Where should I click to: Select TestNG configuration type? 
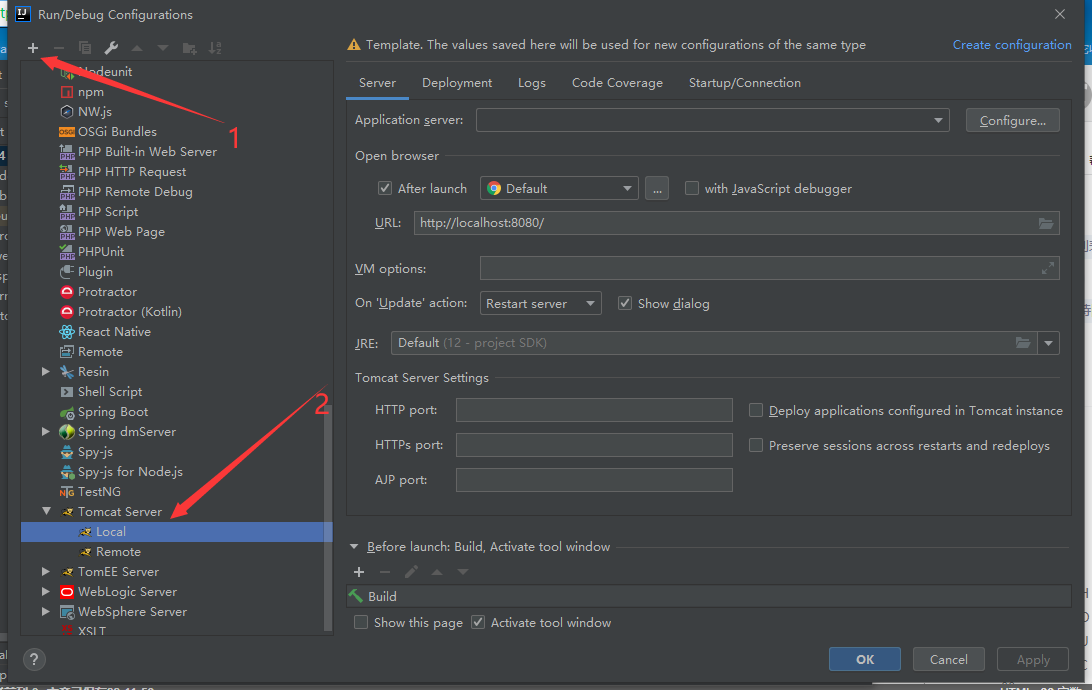(99, 492)
